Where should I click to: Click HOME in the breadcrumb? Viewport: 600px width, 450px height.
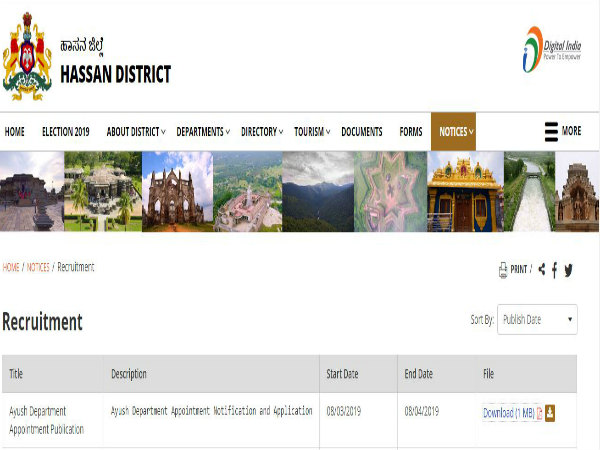pyautogui.click(x=11, y=267)
